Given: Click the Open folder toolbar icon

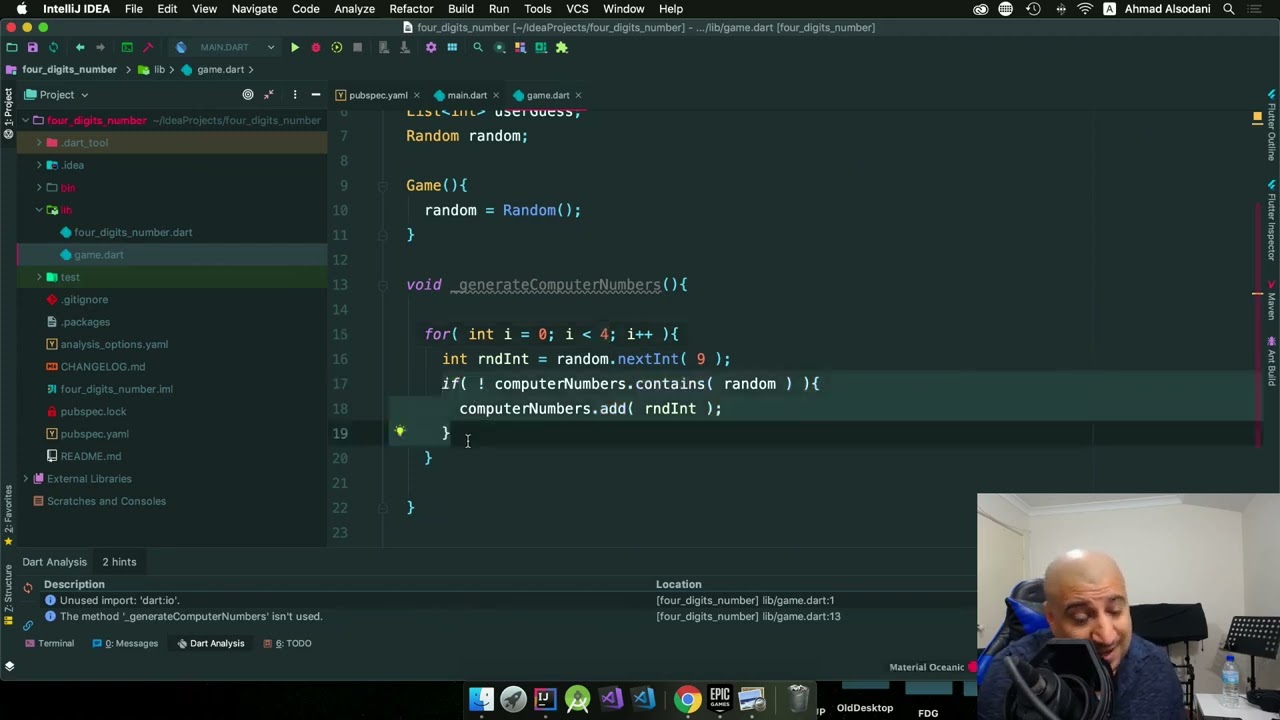Looking at the screenshot, I should coord(11,47).
